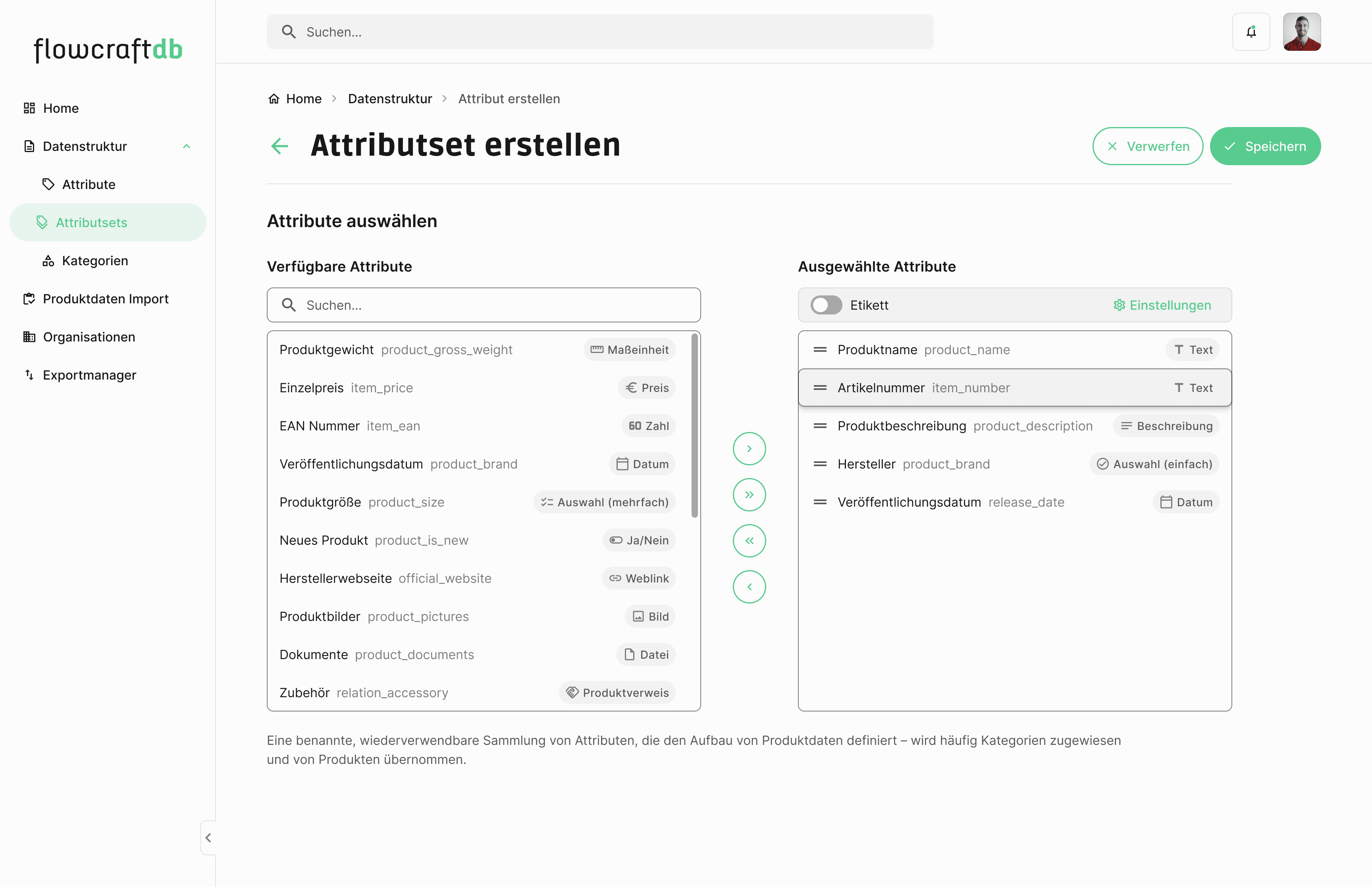
Task: Click the green back arrow icon
Action: pos(280,146)
